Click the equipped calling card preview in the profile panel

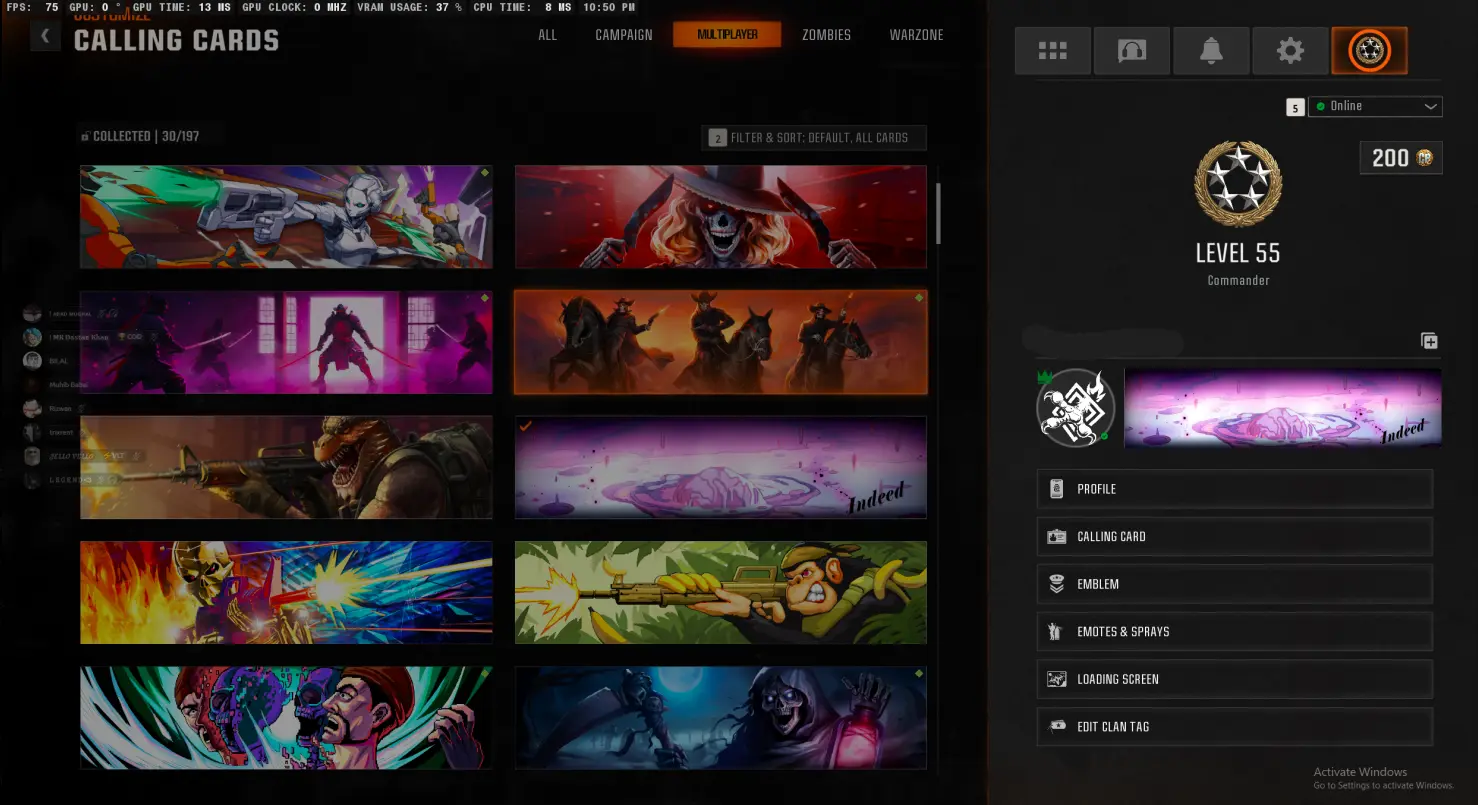coord(1283,407)
